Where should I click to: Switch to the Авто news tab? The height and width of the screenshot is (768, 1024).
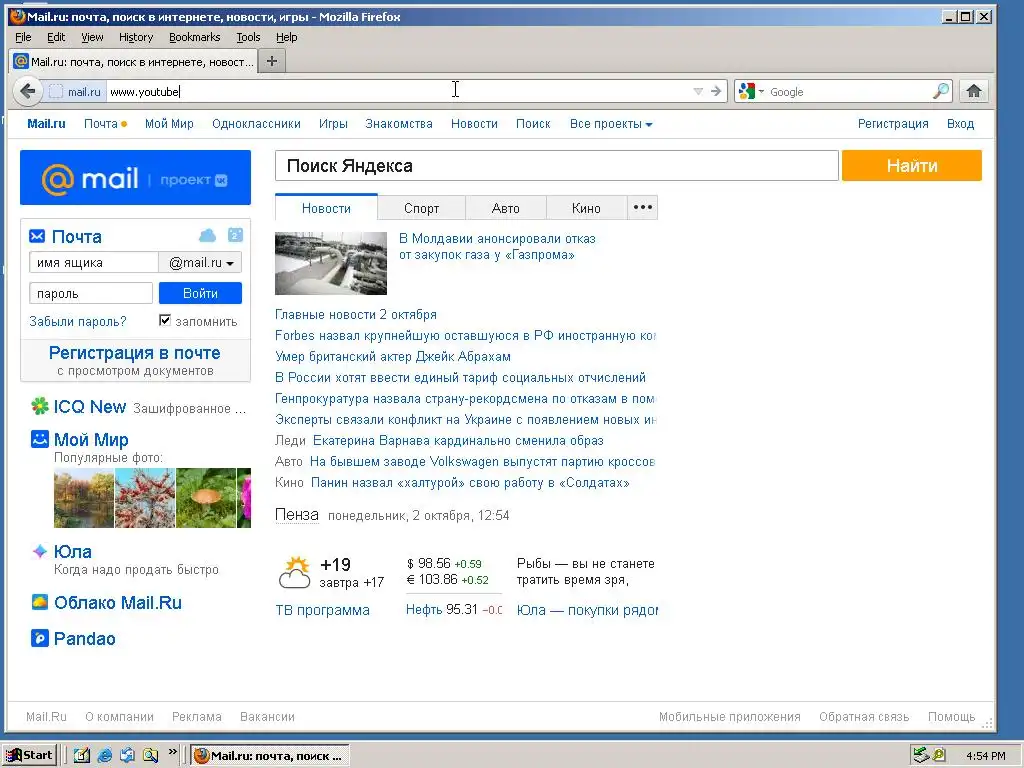click(x=505, y=208)
